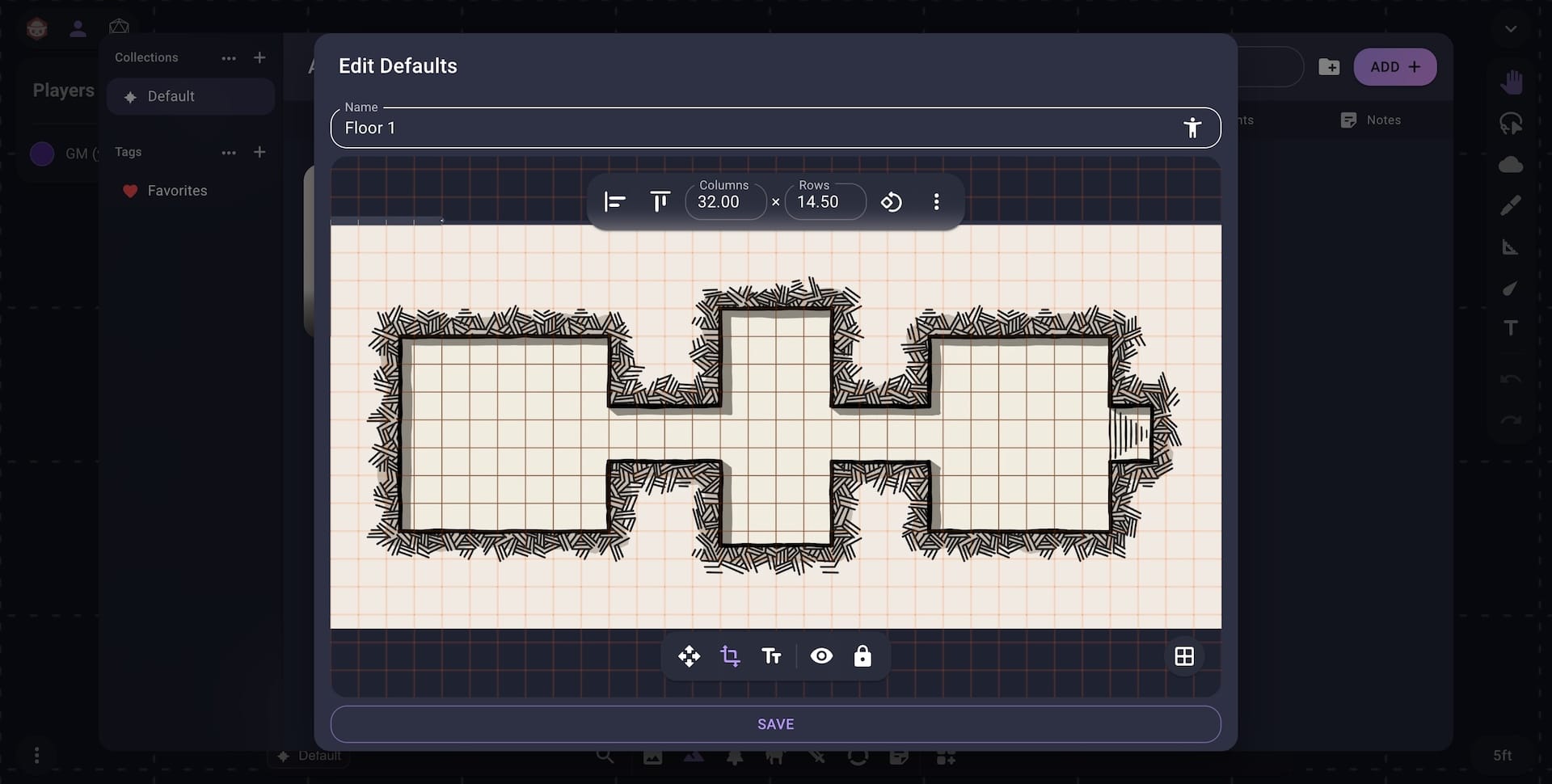
Task: Open the Collections options menu
Action: point(229,57)
